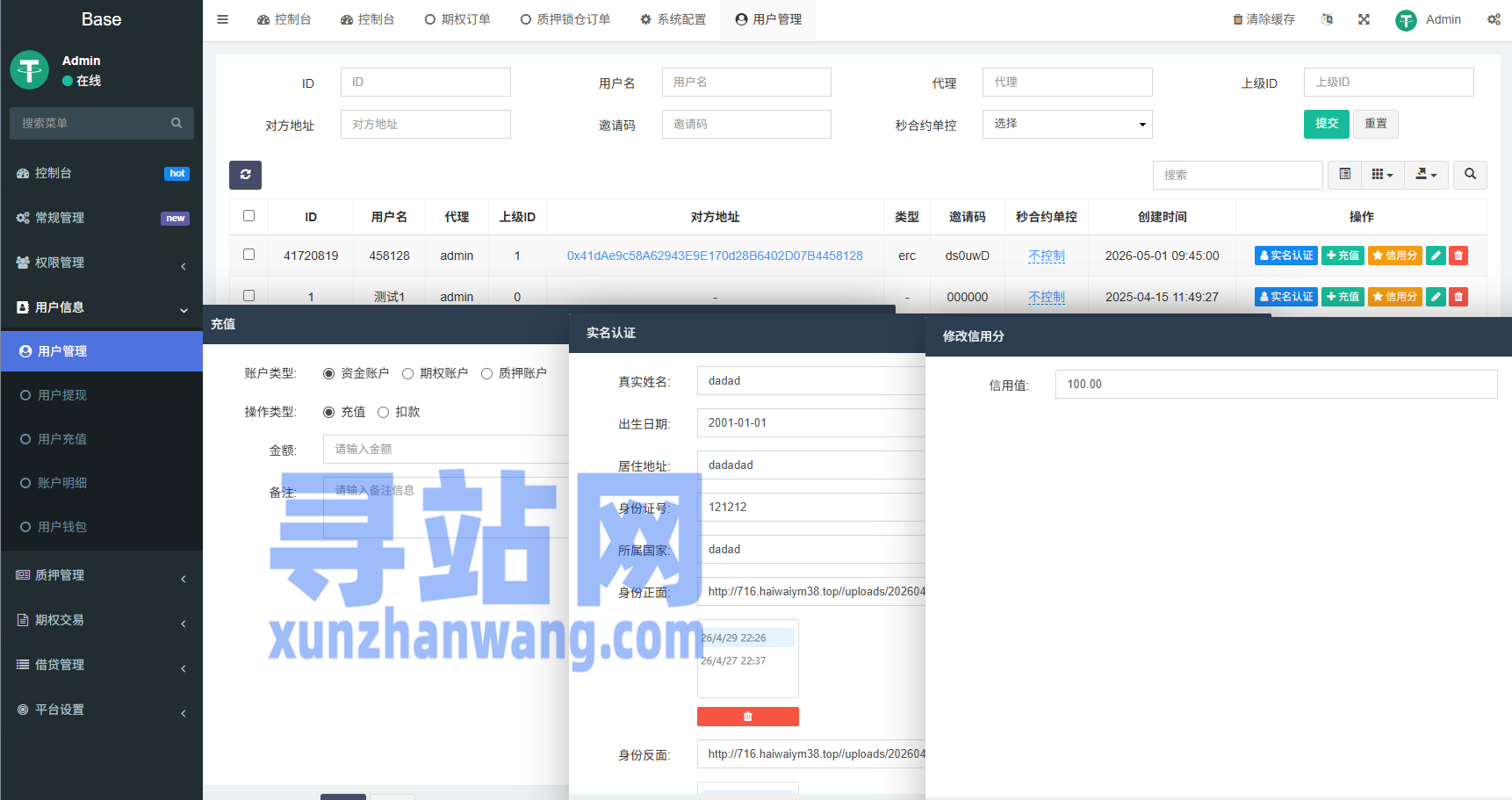The height and width of the screenshot is (800, 1512).
Task: Open 实名认证 for user 458128
Action: pyautogui.click(x=1286, y=256)
